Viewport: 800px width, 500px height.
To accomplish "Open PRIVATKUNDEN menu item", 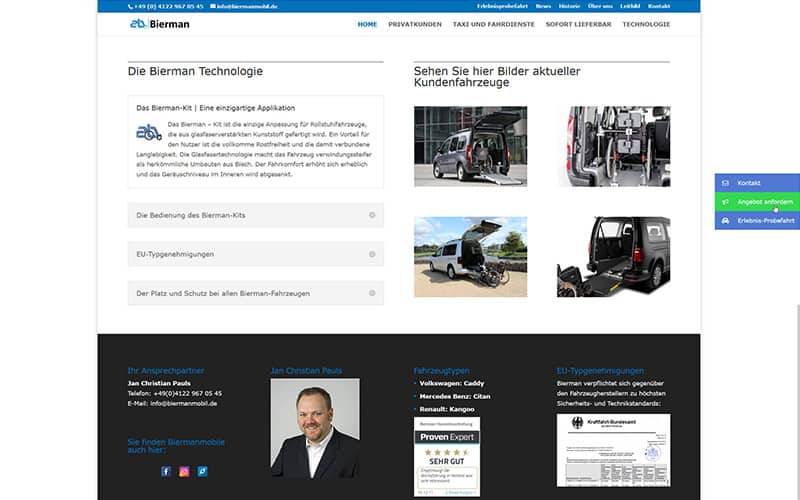I will [415, 24].
